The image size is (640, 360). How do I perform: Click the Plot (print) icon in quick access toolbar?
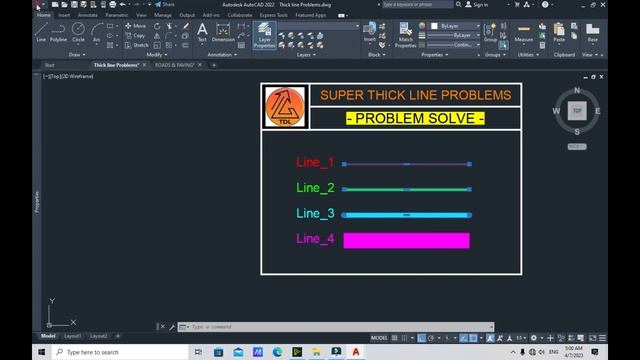tap(113, 4)
